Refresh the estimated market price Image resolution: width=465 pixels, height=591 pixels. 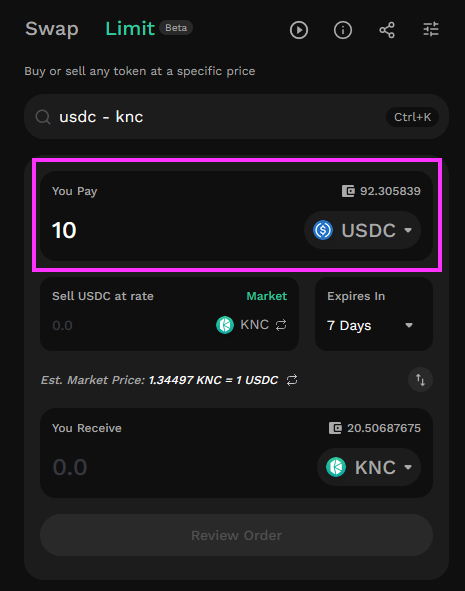point(292,380)
